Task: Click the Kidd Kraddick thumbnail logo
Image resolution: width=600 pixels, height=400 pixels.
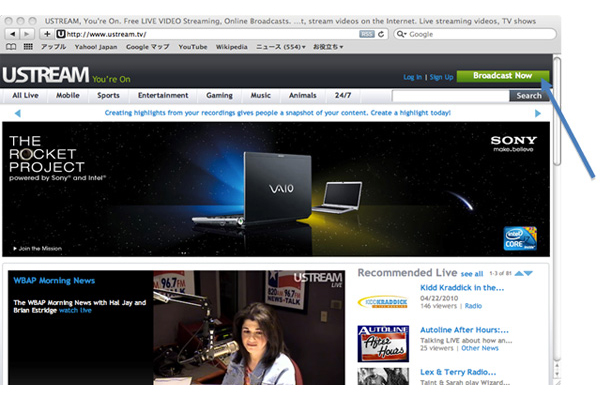Action: (383, 302)
